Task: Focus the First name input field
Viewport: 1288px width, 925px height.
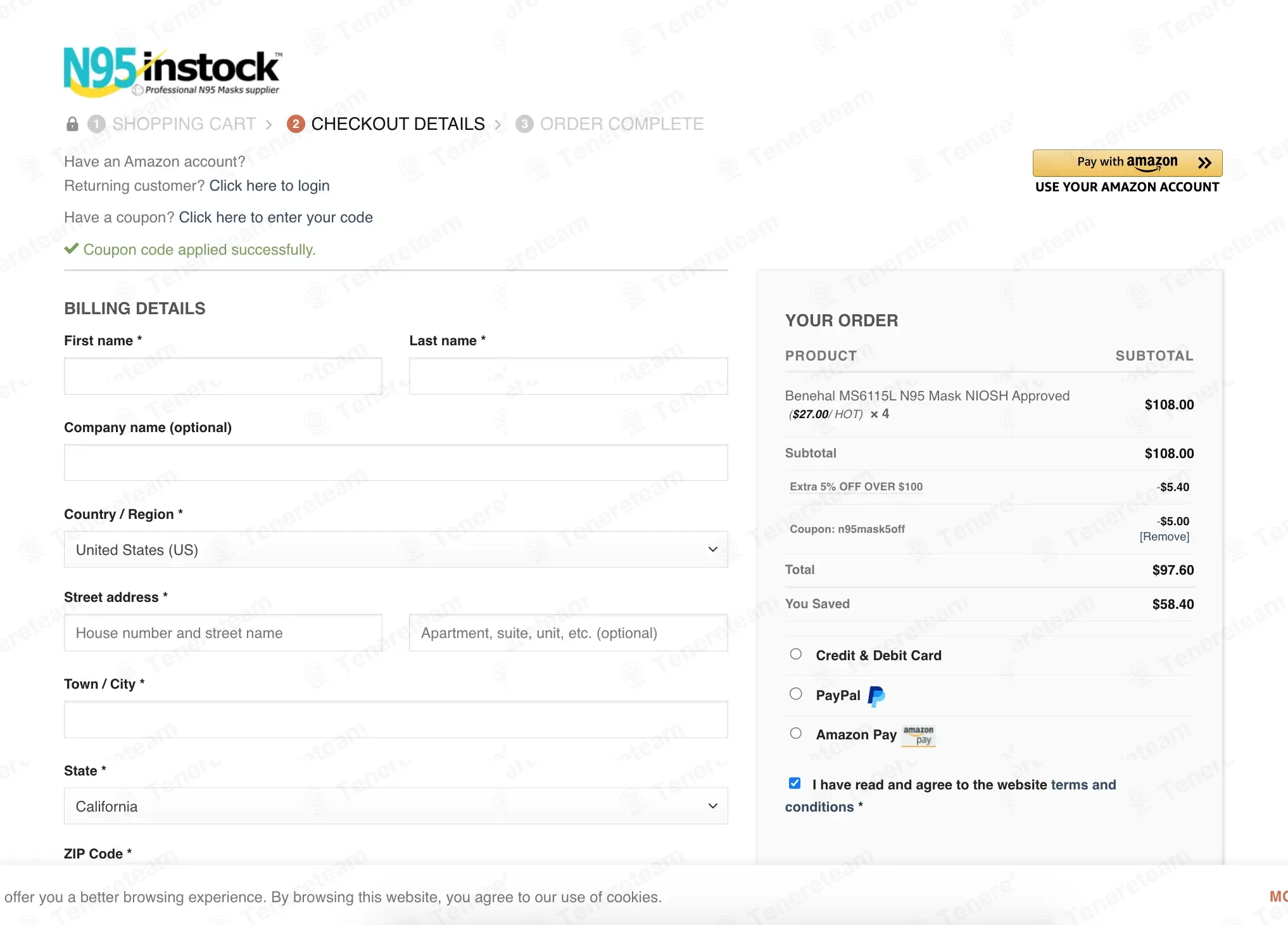Action: click(223, 376)
